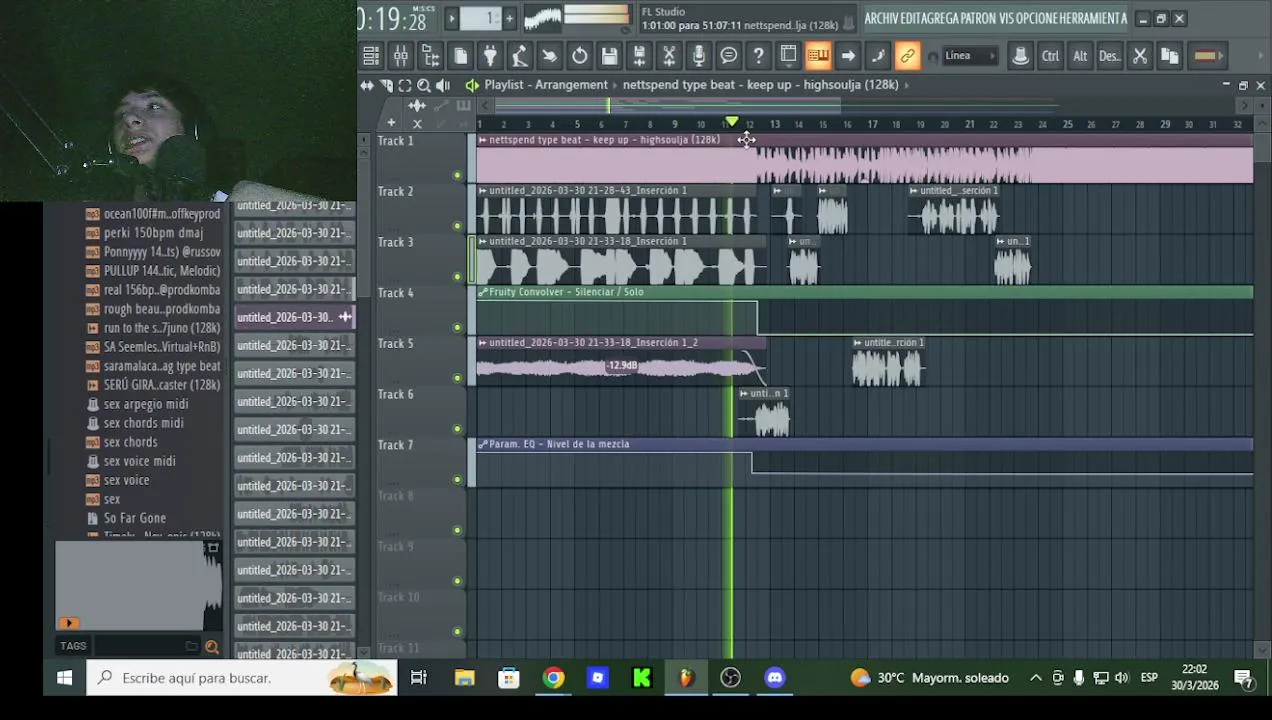Click the plus button next to pattern number
The width and height of the screenshot is (1272, 720).
509,18
